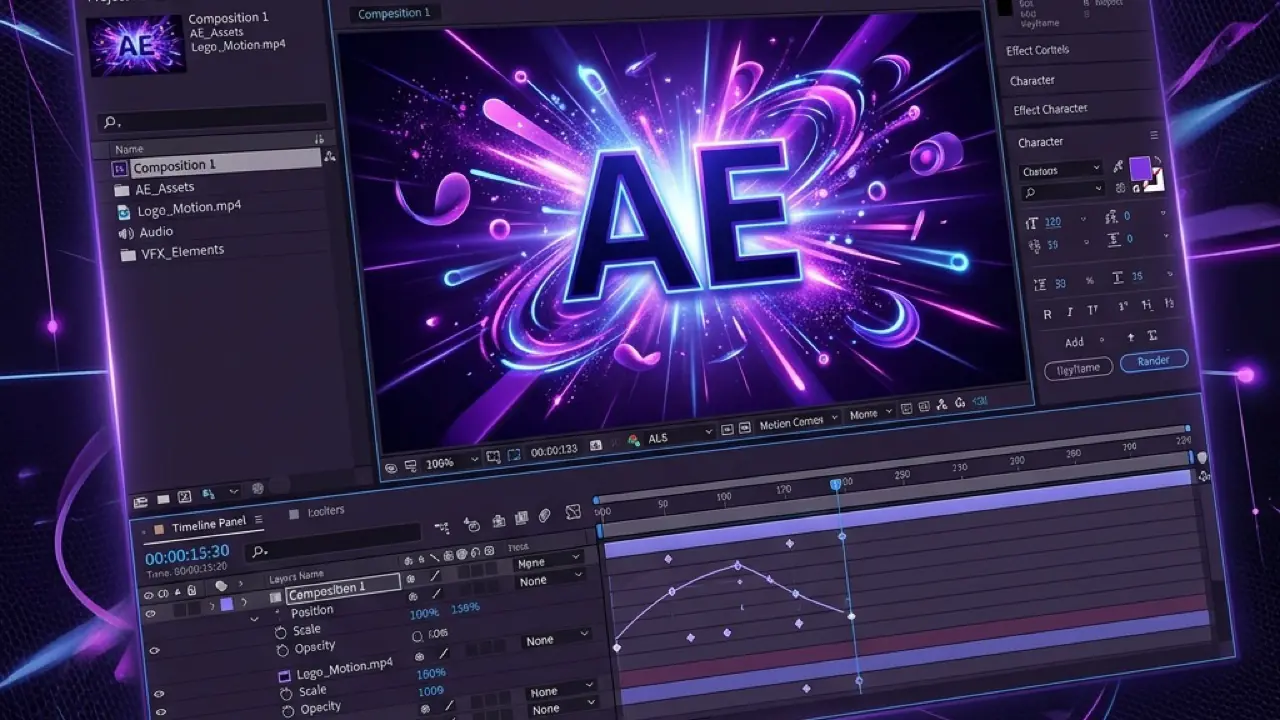This screenshot has width=1280, height=720.
Task: Click the channel settings icon in the viewer bar
Action: pyautogui.click(x=634, y=441)
